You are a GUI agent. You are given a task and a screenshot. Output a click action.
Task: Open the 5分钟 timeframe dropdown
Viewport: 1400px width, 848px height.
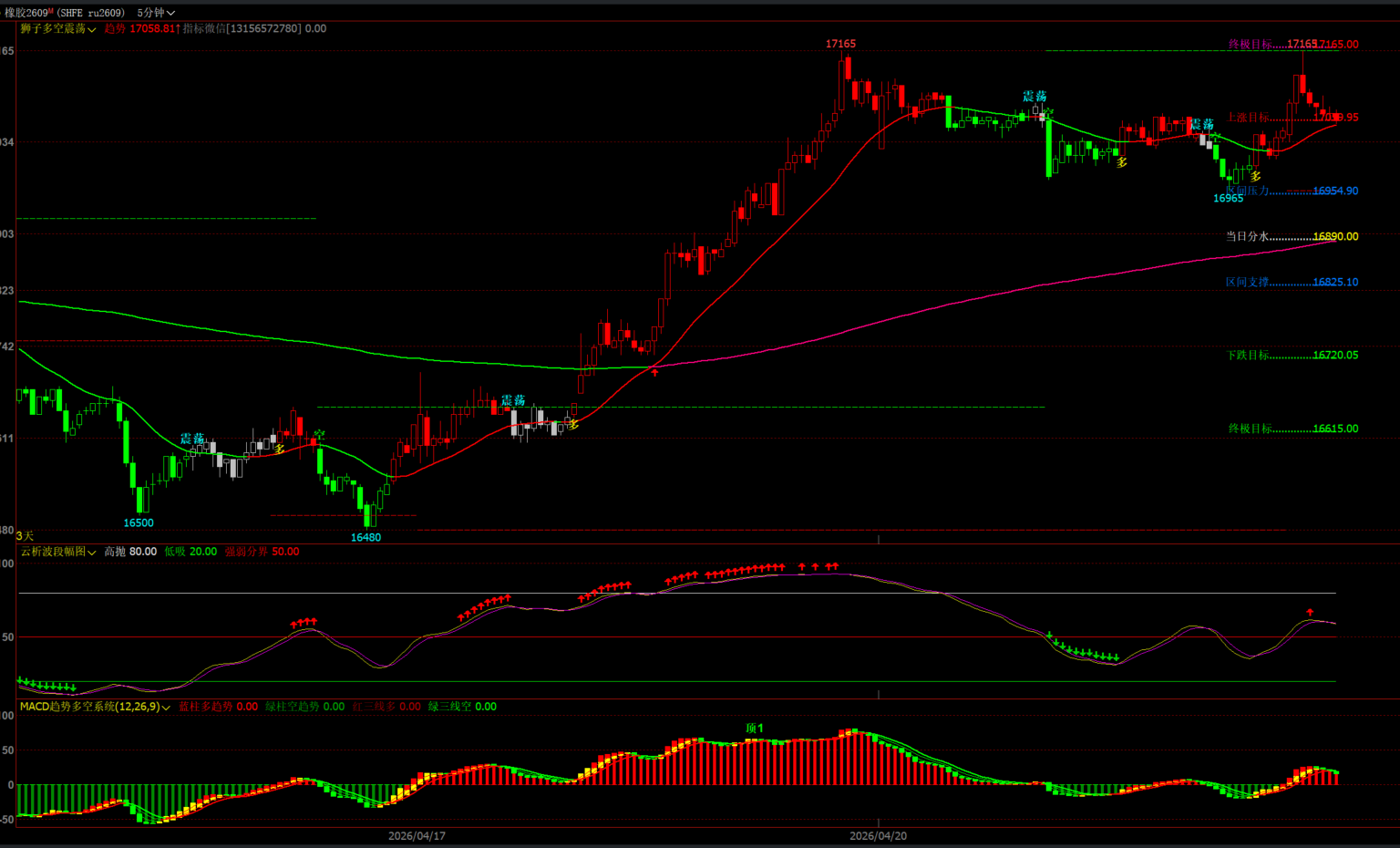point(155,13)
